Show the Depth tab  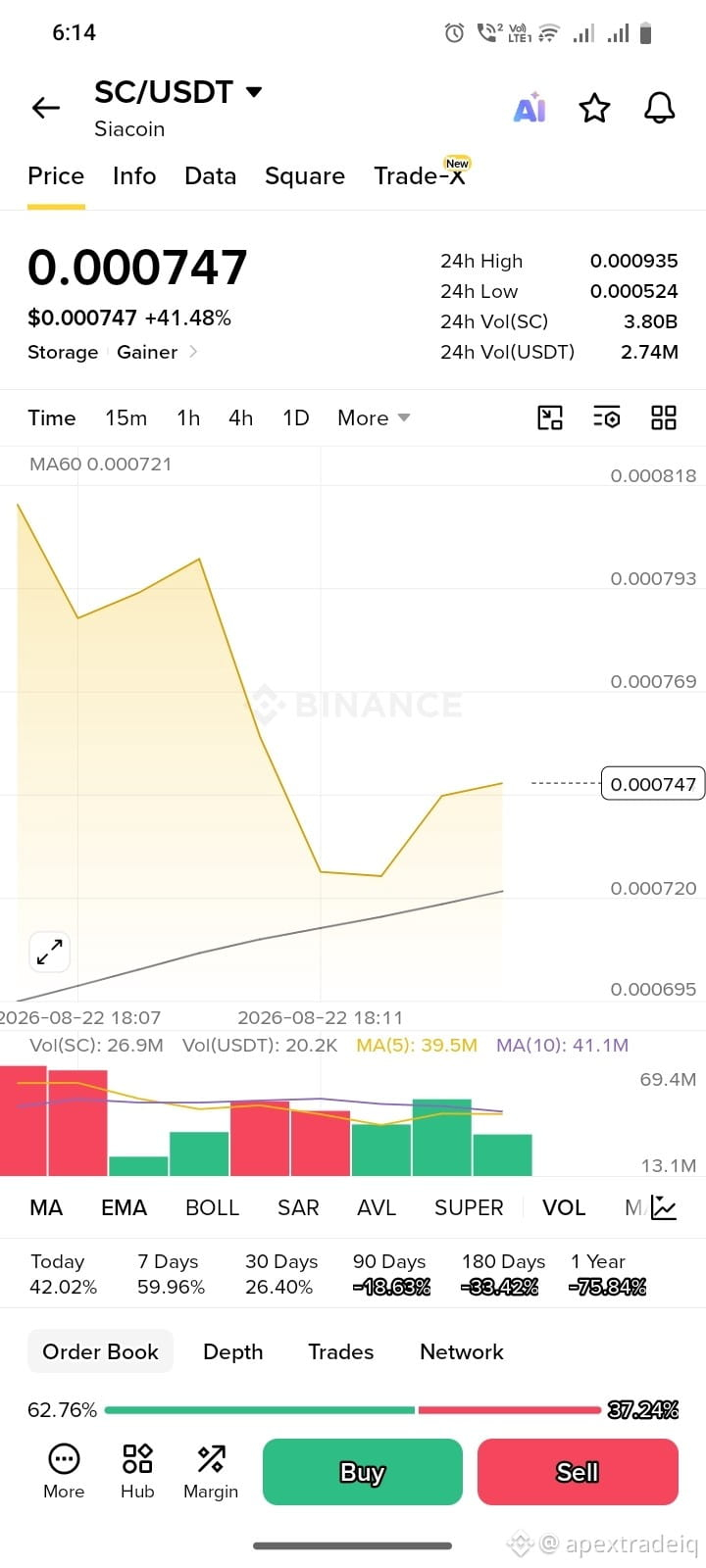point(233,1351)
